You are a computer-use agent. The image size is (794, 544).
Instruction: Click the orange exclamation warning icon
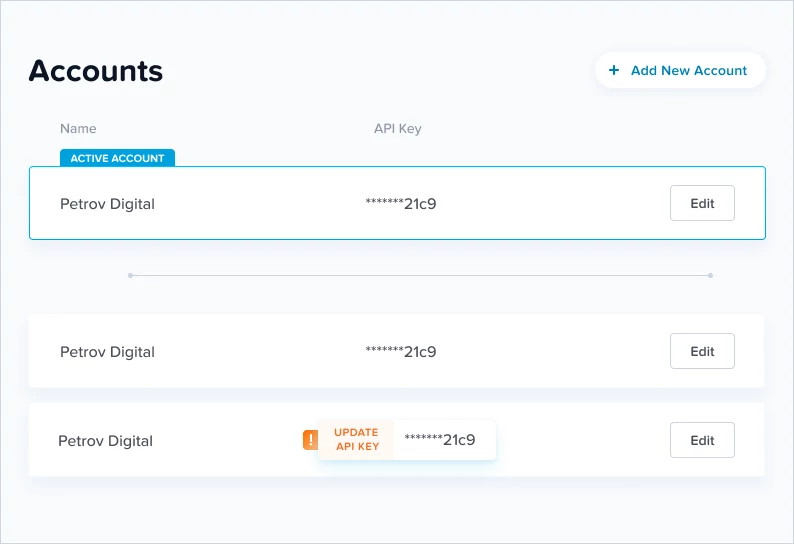pos(310,440)
